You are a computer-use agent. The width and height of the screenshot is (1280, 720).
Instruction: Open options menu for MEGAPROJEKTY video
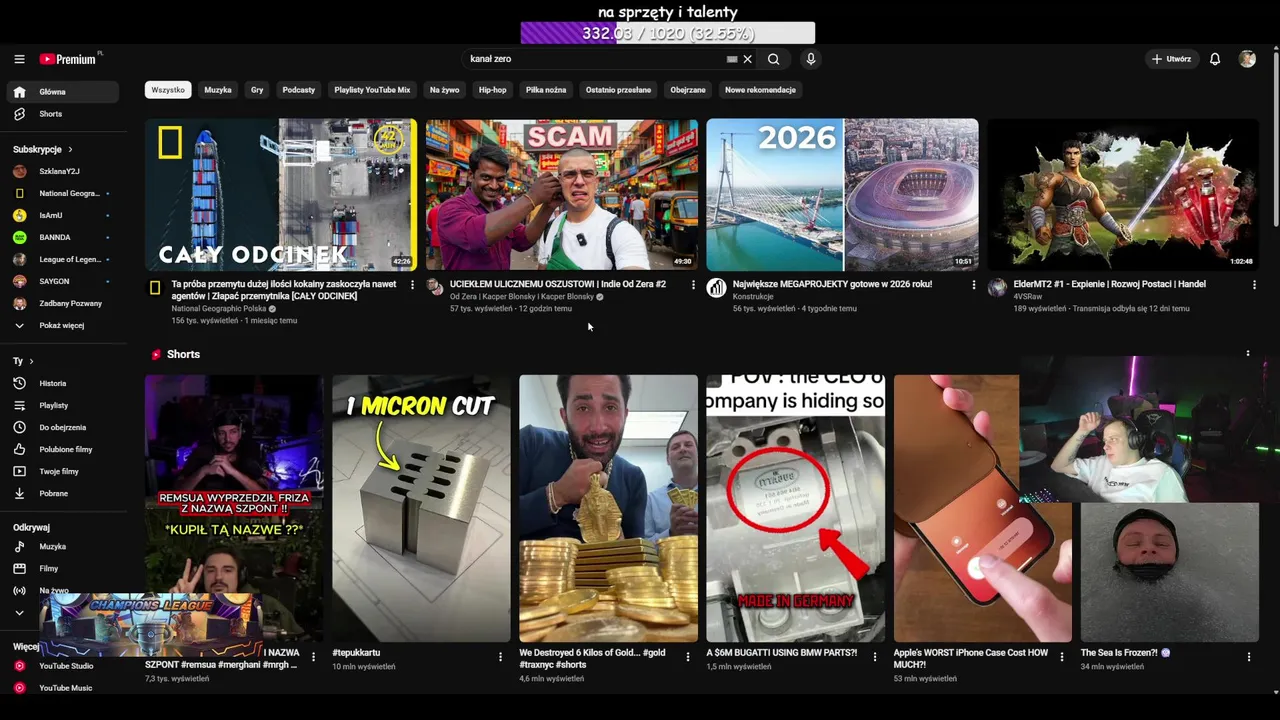coord(974,285)
